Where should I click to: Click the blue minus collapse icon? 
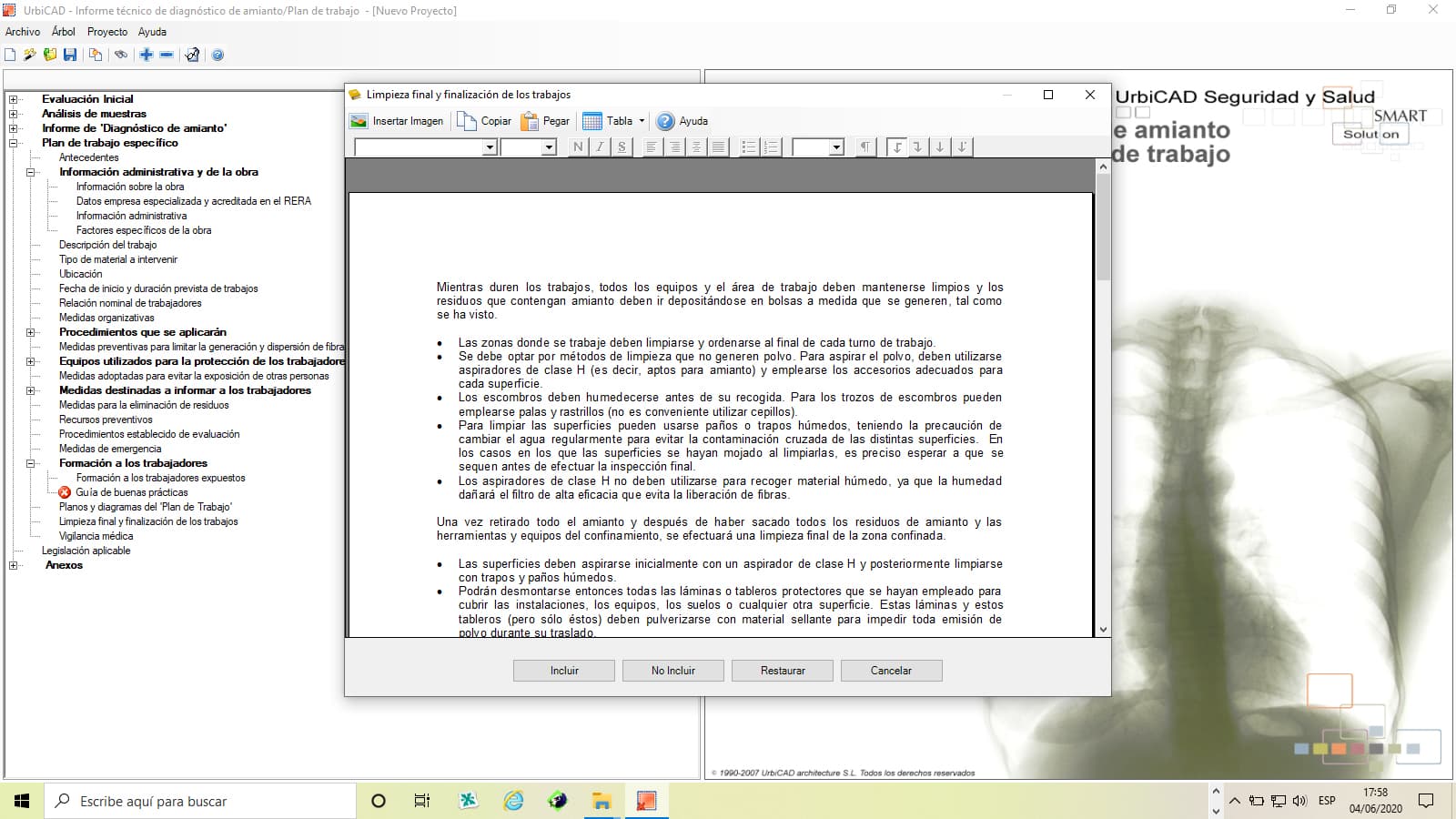point(167,55)
